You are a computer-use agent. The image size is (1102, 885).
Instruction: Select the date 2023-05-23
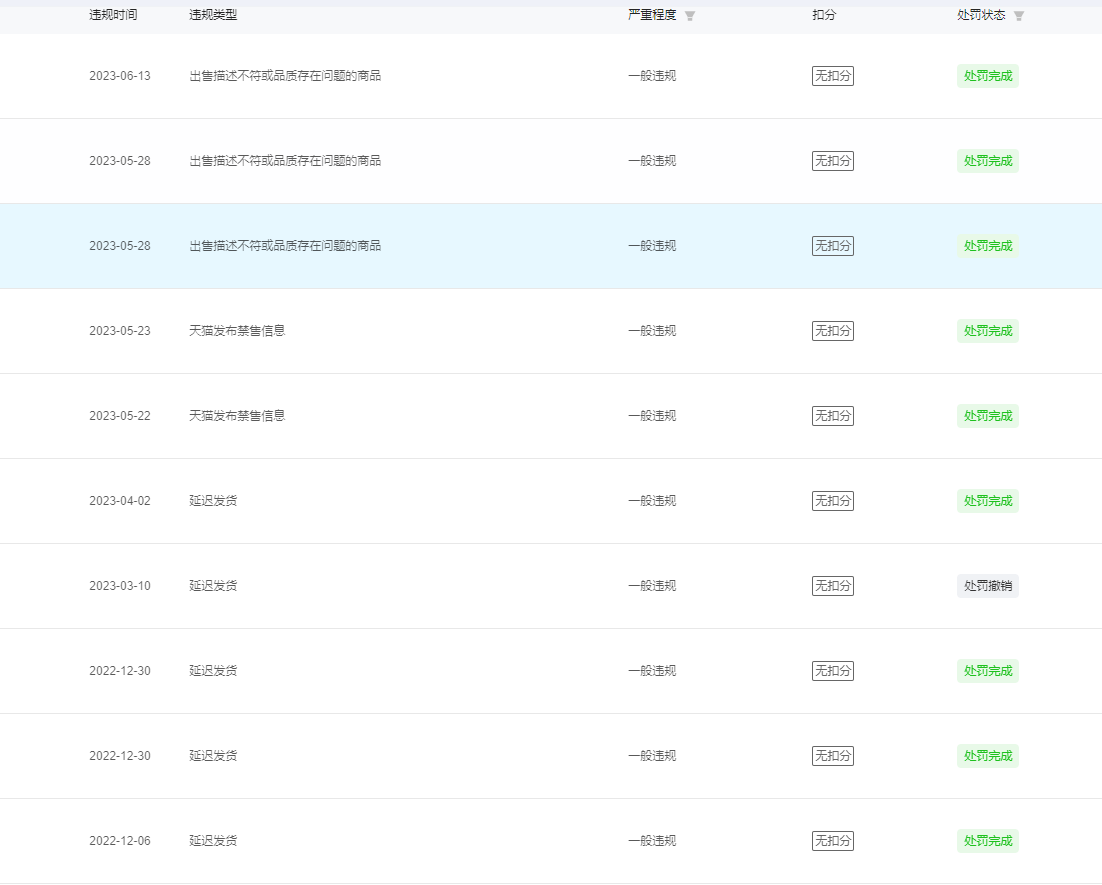pos(119,331)
